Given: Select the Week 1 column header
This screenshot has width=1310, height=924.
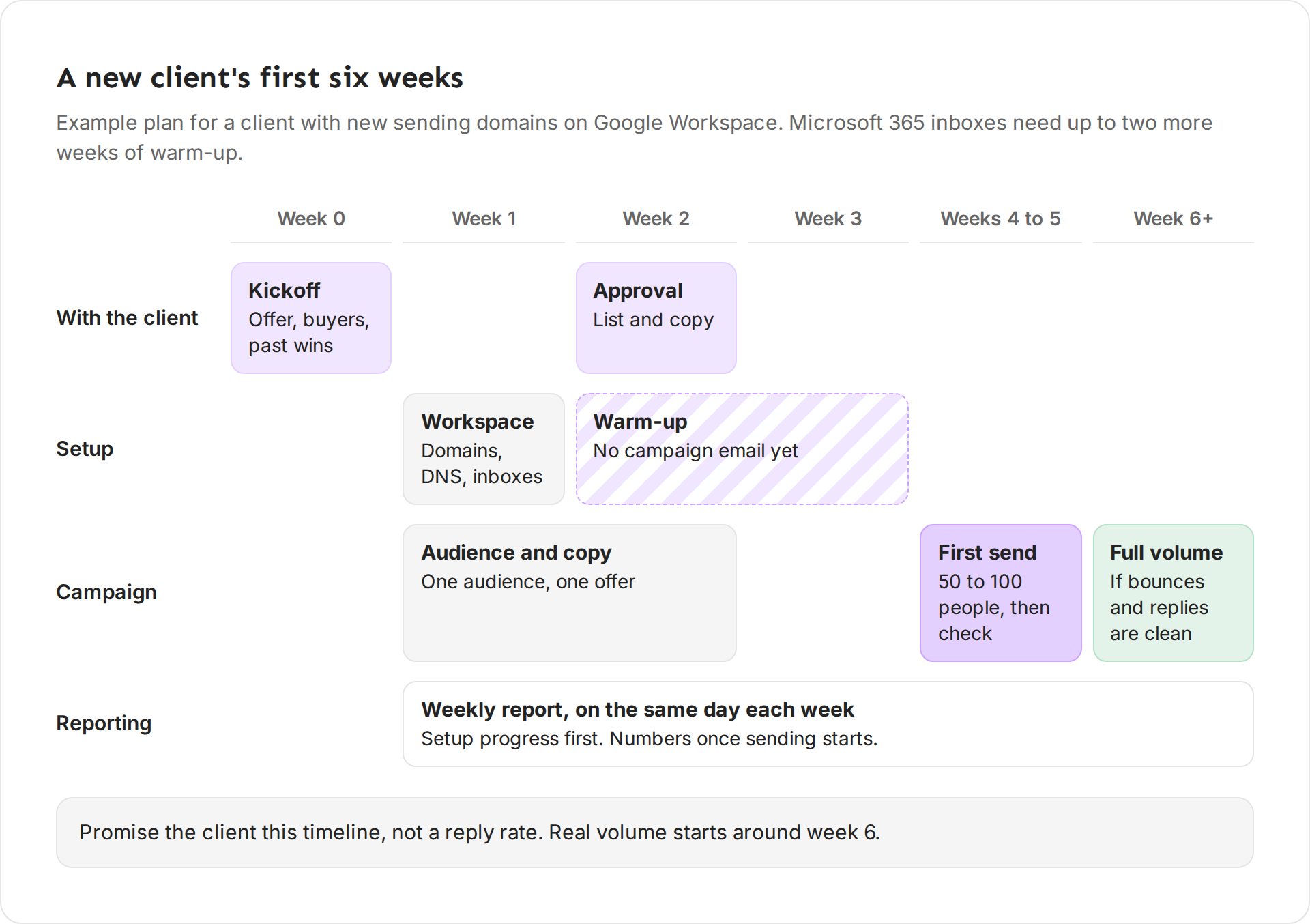Looking at the screenshot, I should (x=484, y=218).
